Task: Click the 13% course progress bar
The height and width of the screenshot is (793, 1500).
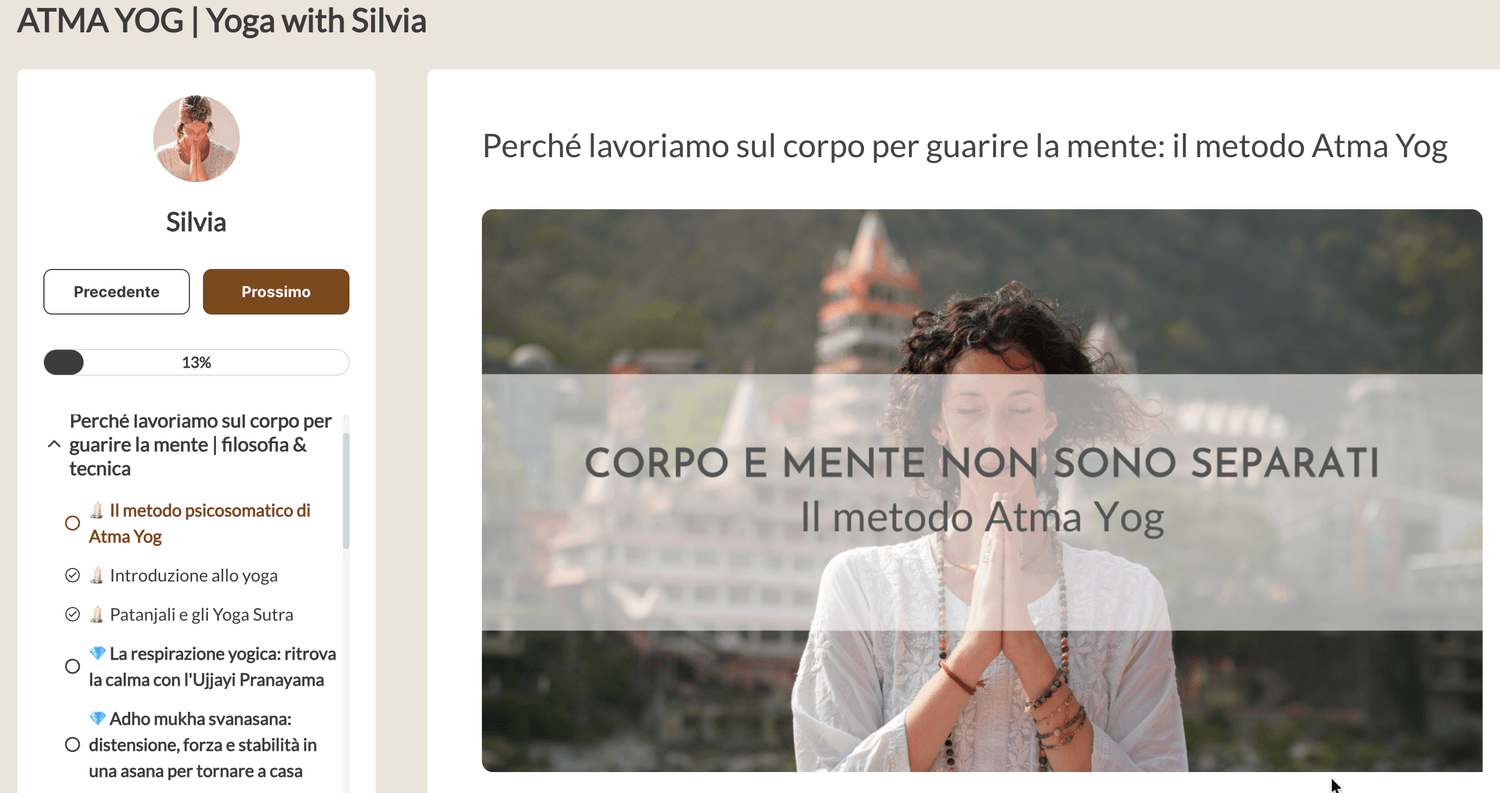Action: click(196, 362)
